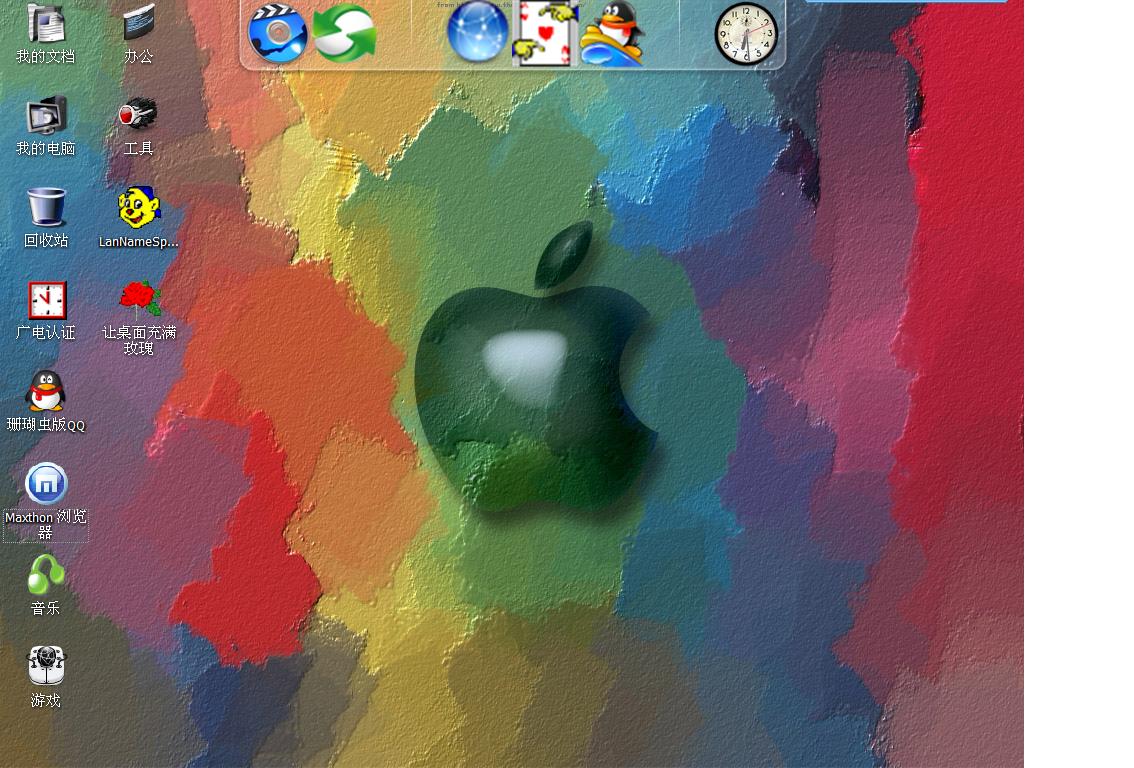
Task: Click the green sync arrows dock icon
Action: pyautogui.click(x=344, y=33)
